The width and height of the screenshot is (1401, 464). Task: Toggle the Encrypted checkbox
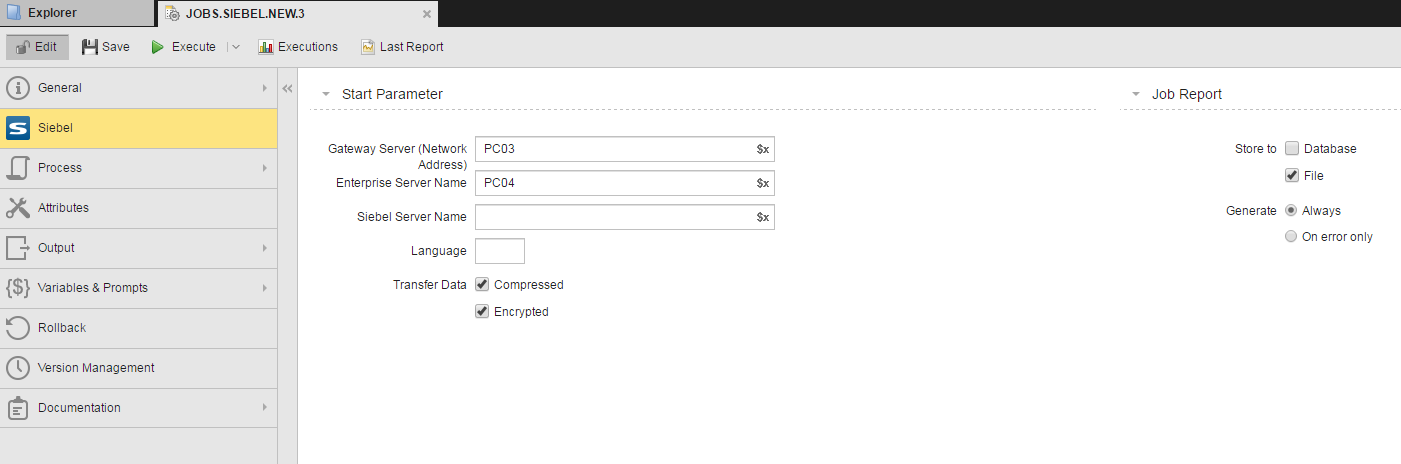pos(482,312)
